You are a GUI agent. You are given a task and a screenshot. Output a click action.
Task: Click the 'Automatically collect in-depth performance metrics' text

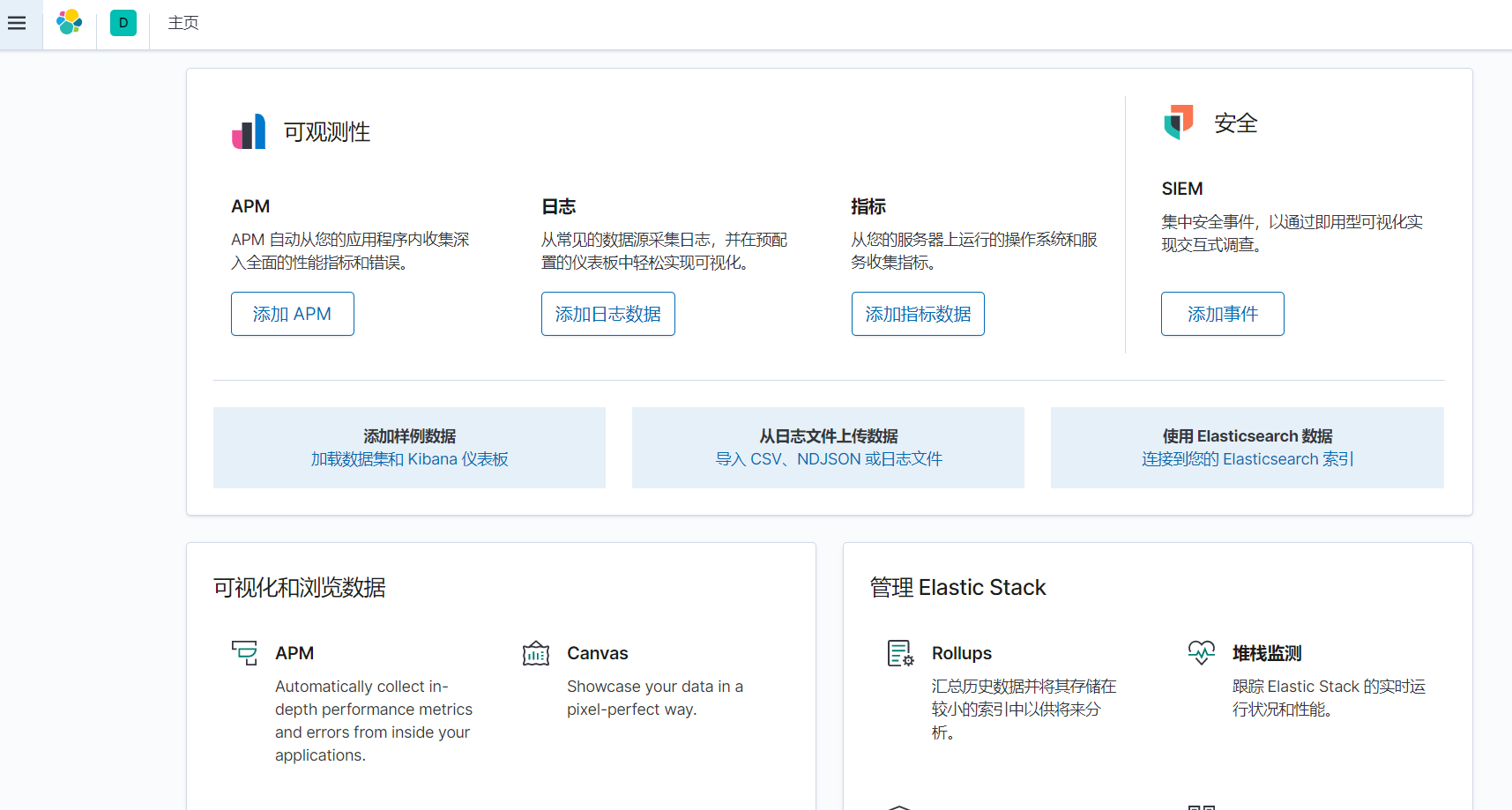point(374,721)
